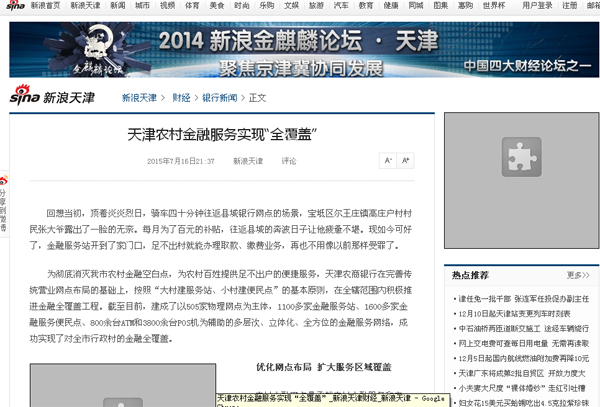Image resolution: width=600 pixels, height=407 pixels.
Task: Select 城市 in top navigation
Action: [x=142, y=5]
